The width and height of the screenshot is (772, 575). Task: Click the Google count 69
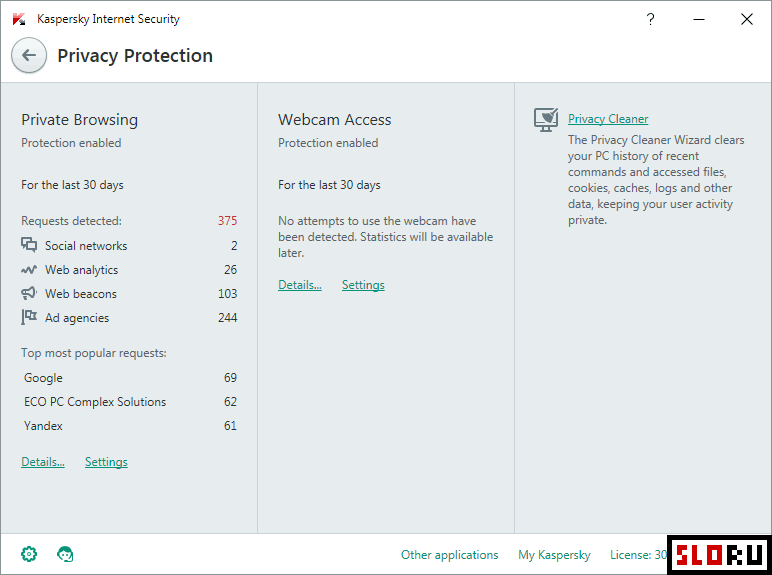(x=230, y=378)
